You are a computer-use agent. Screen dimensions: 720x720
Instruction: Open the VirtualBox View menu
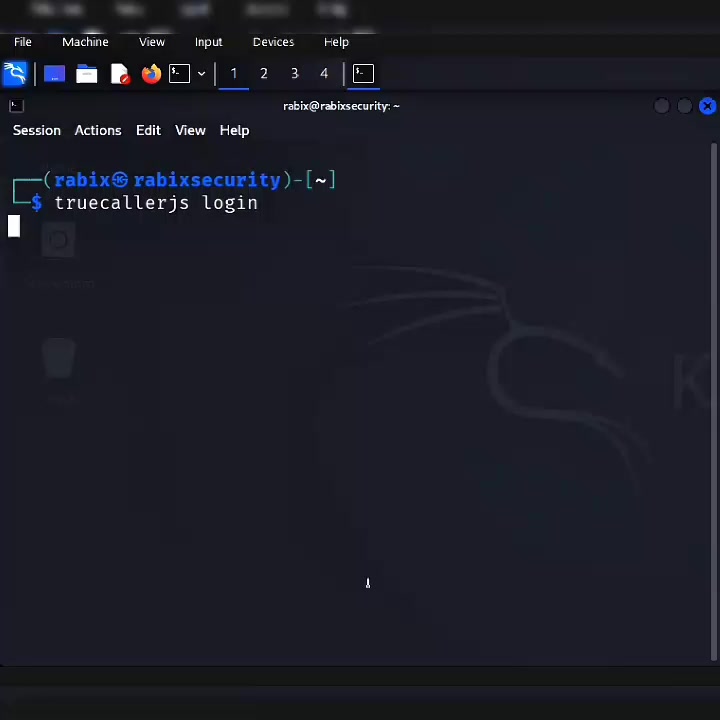pos(152,42)
